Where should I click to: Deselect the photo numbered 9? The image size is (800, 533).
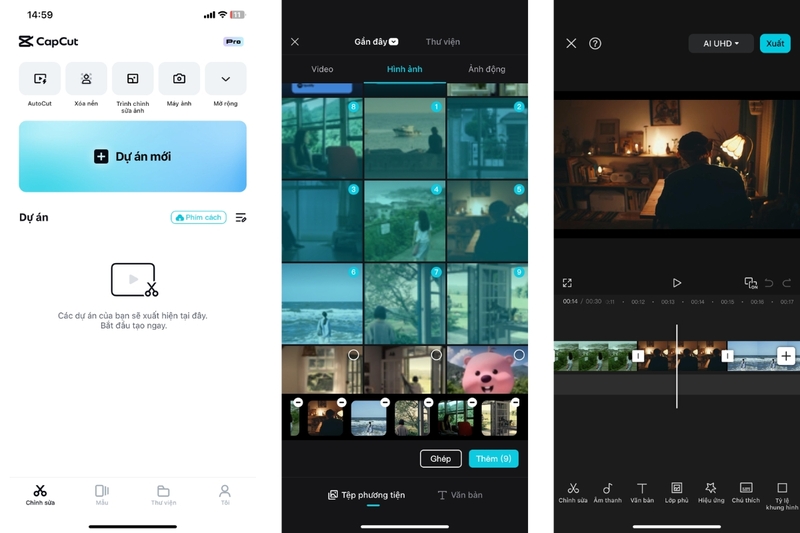pos(519,272)
